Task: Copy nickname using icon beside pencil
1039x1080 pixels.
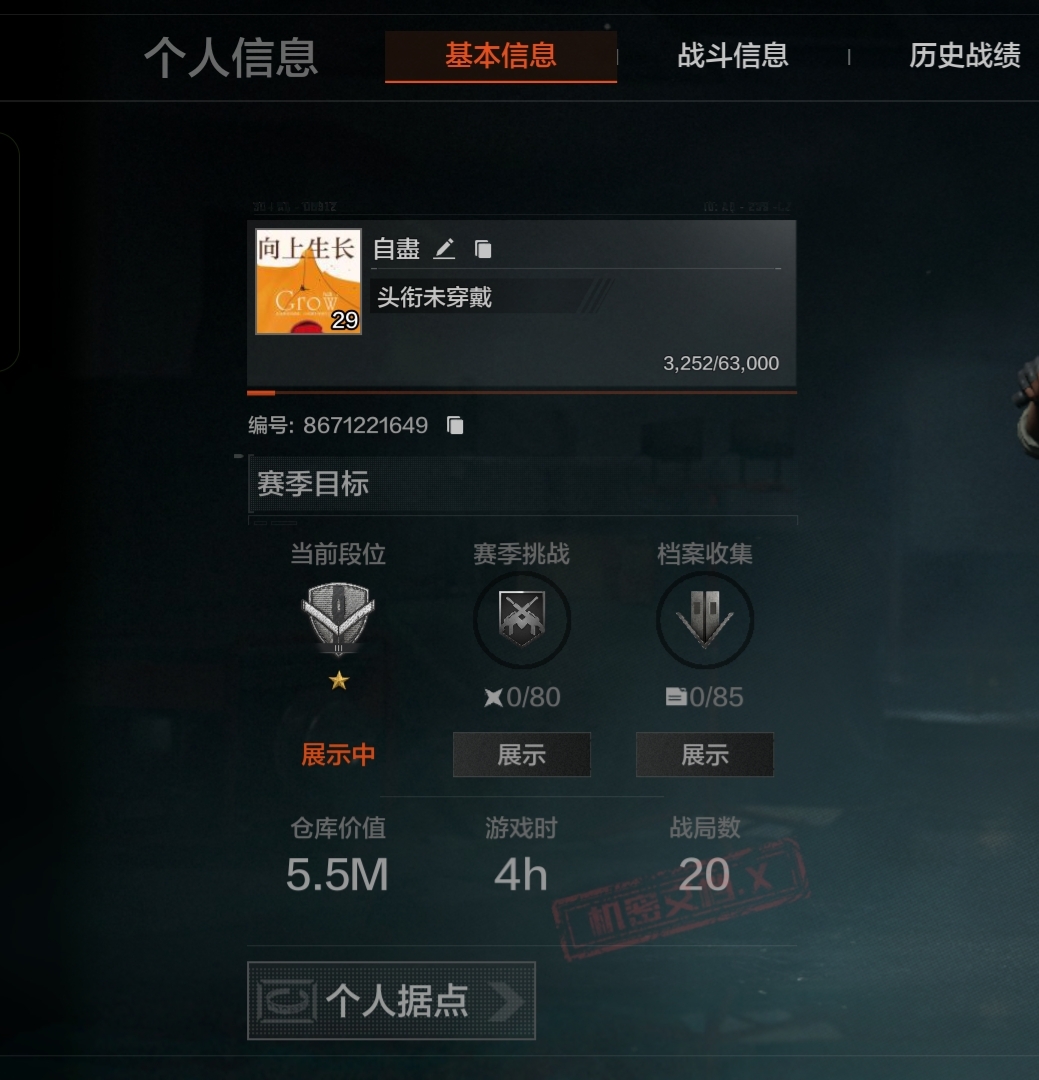Action: click(x=484, y=249)
